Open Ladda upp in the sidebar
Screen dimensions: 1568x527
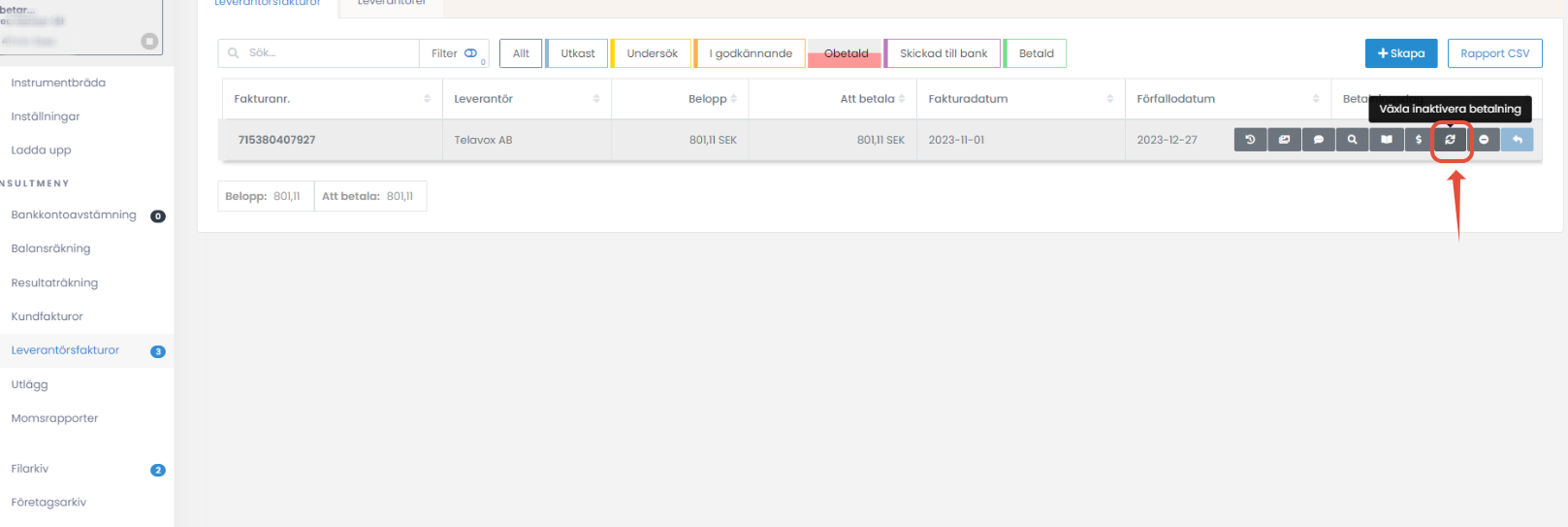click(41, 150)
